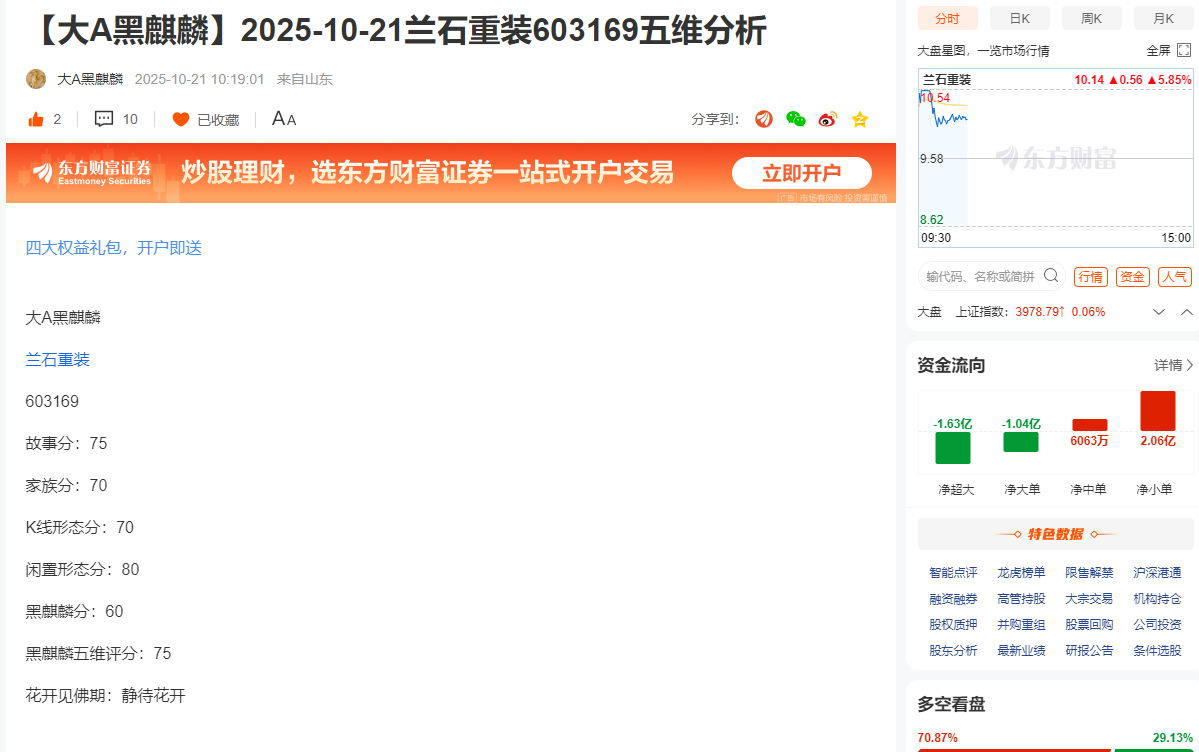Open 资金流向 详情 link
This screenshot has height=752, width=1199.
tap(1173, 366)
